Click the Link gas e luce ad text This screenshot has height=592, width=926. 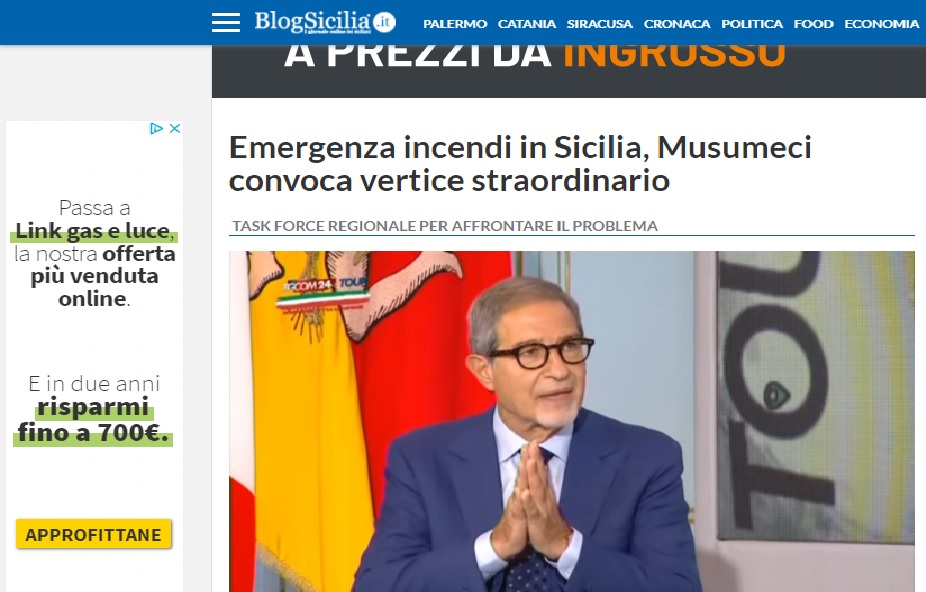pos(92,231)
